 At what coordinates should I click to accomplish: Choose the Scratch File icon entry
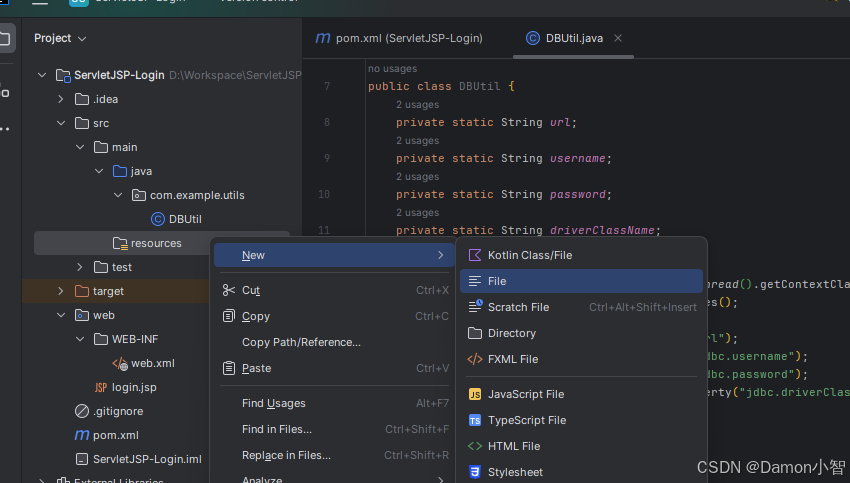pyautogui.click(x=475, y=307)
